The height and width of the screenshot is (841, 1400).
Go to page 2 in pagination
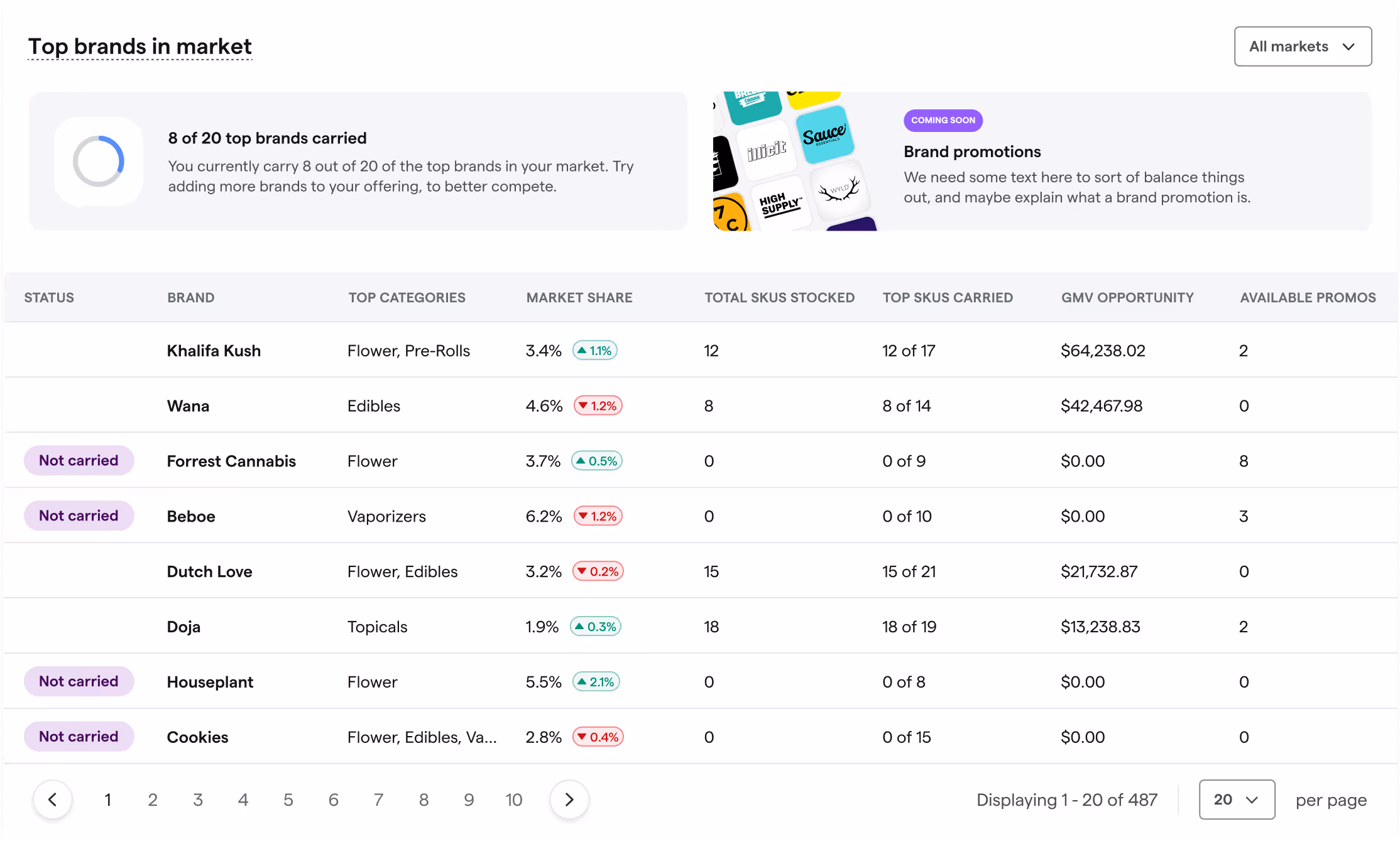pos(153,800)
